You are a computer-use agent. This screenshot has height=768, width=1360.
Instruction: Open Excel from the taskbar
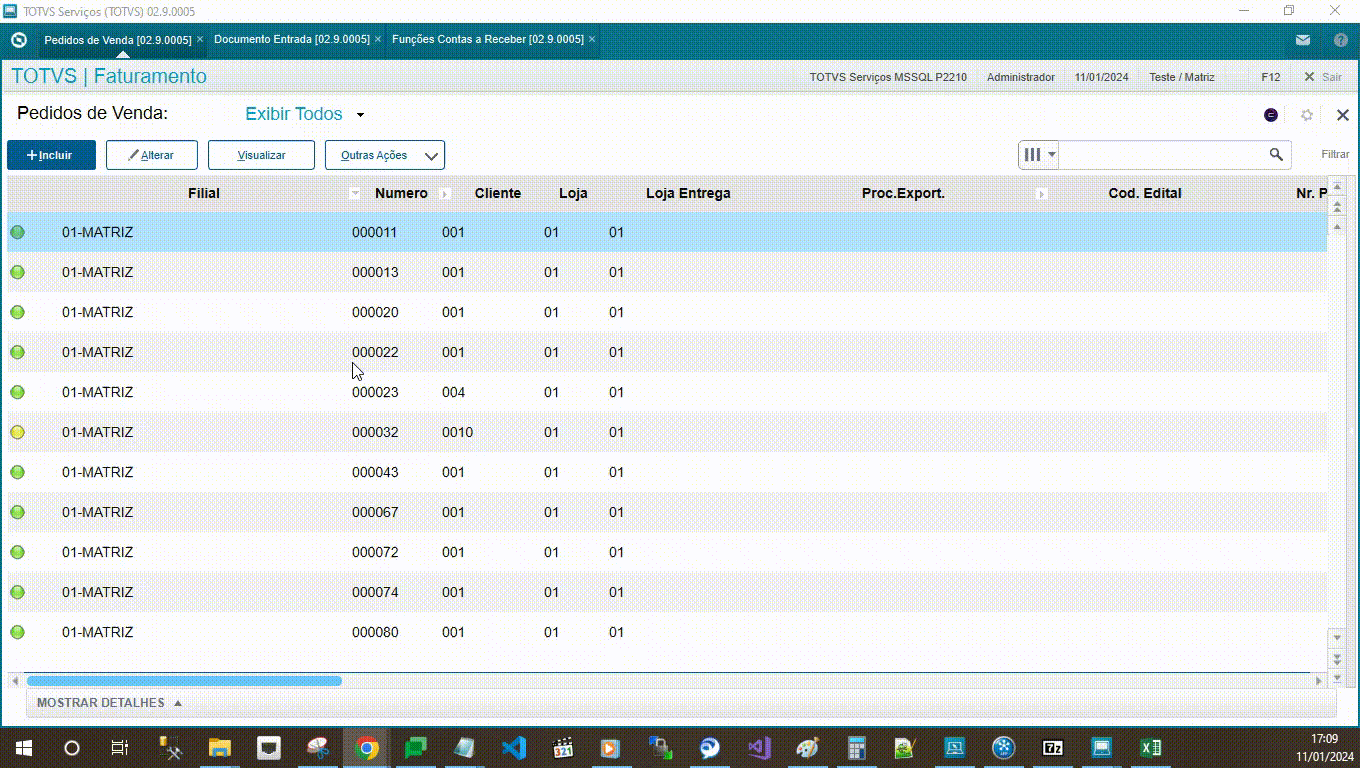(1151, 748)
